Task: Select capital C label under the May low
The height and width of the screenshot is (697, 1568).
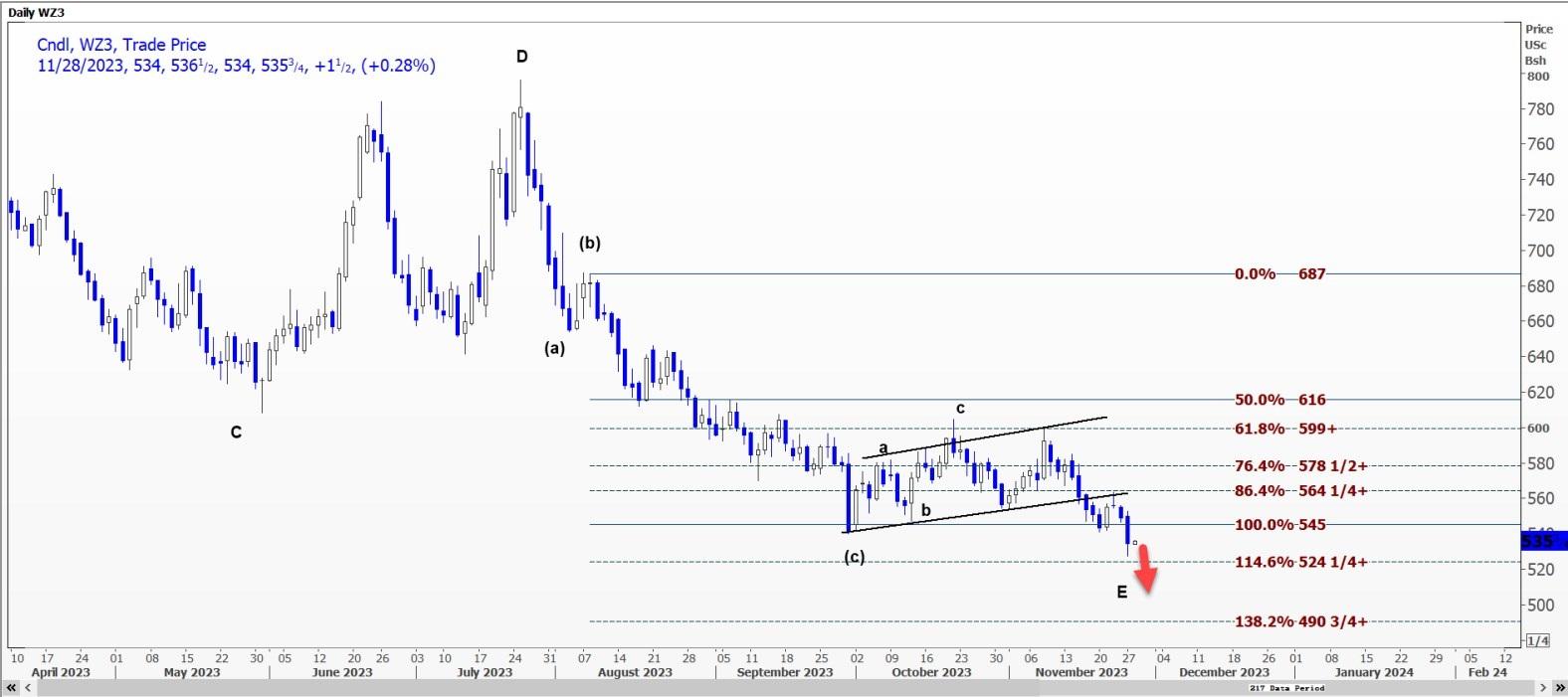Action: (236, 433)
